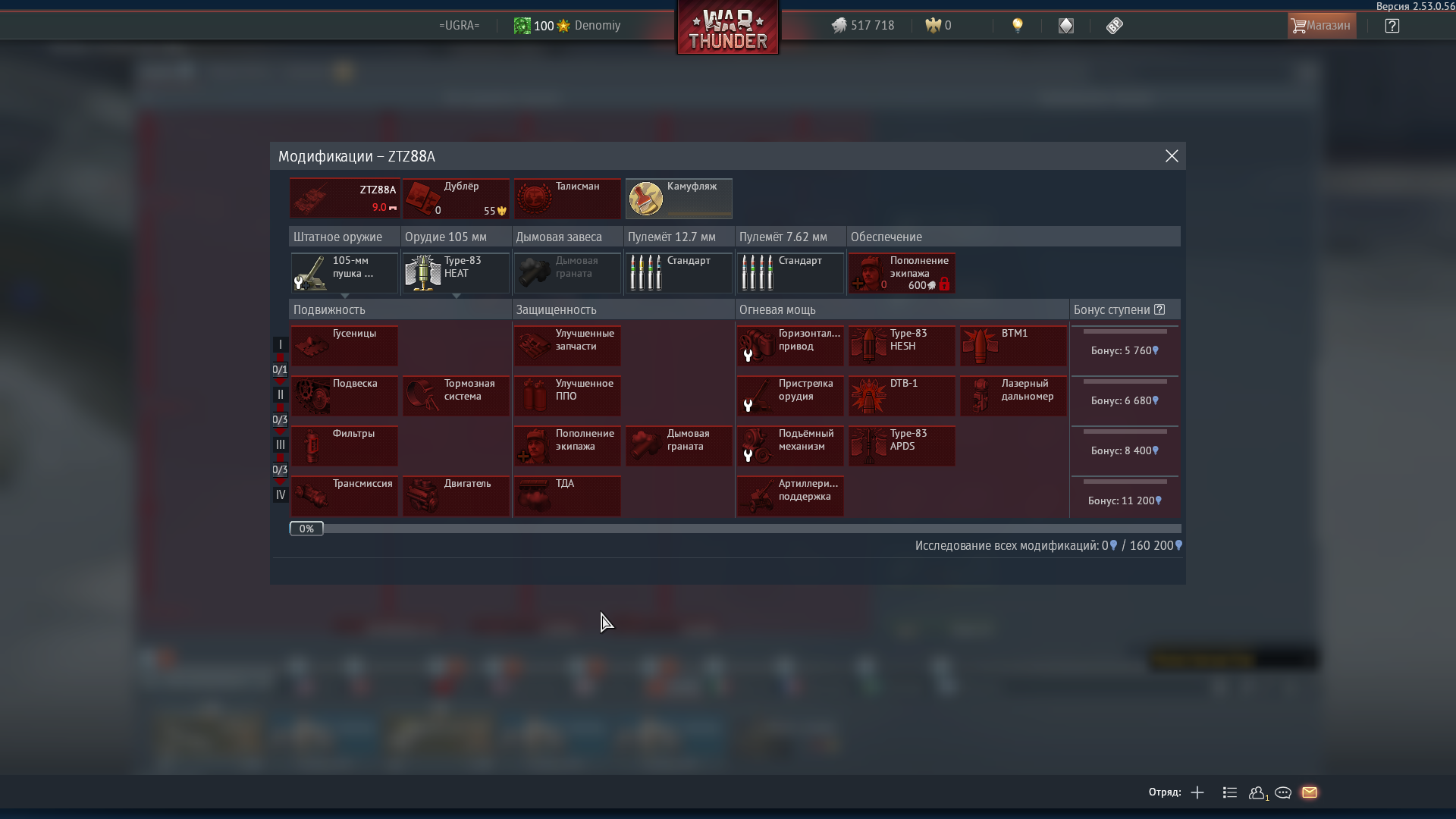Toggle Standard 7.62 mm machine gun belt
1456x819 pixels.
coord(790,273)
